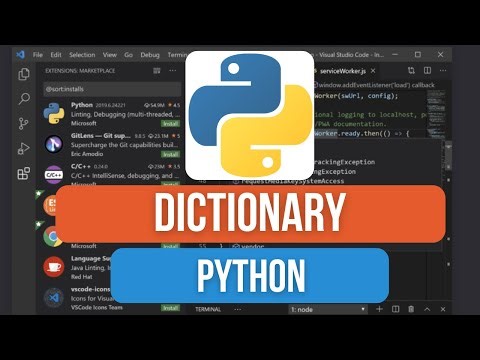Open 'GitLens — Git sup...' extension title
The image size is (480, 360).
[101, 135]
